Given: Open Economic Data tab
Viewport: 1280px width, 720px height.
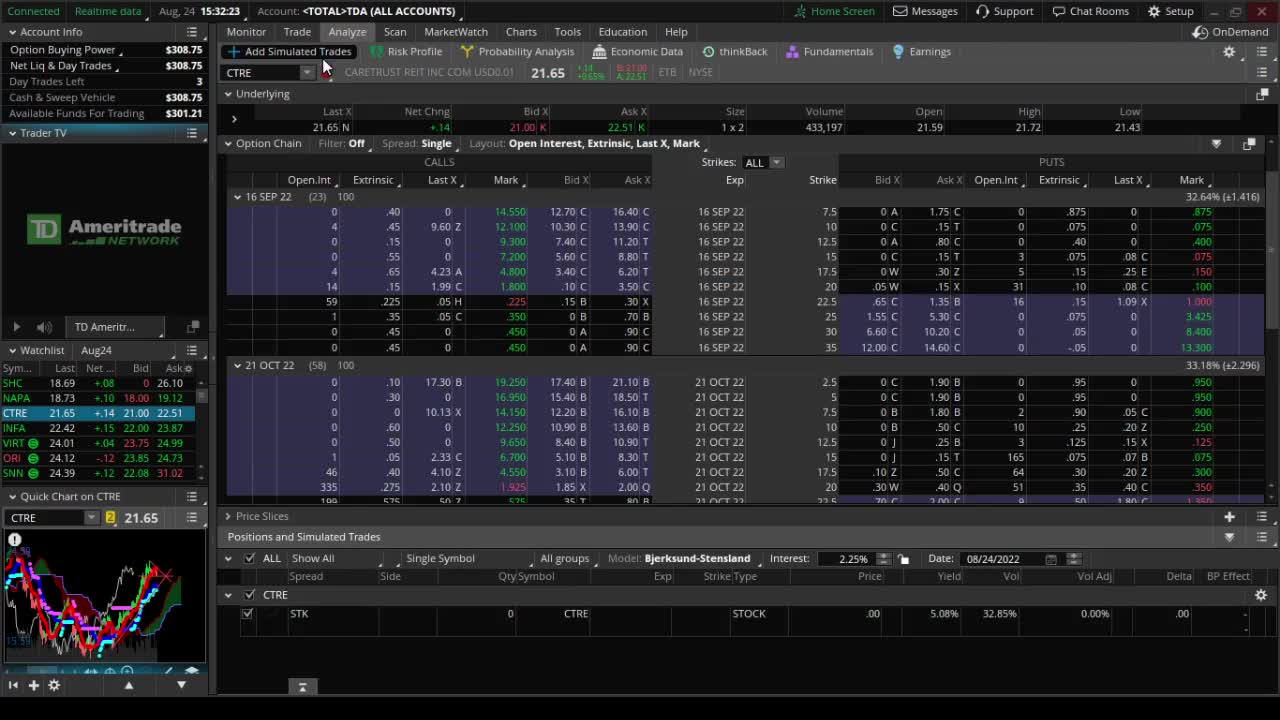Looking at the screenshot, I should coord(637,51).
